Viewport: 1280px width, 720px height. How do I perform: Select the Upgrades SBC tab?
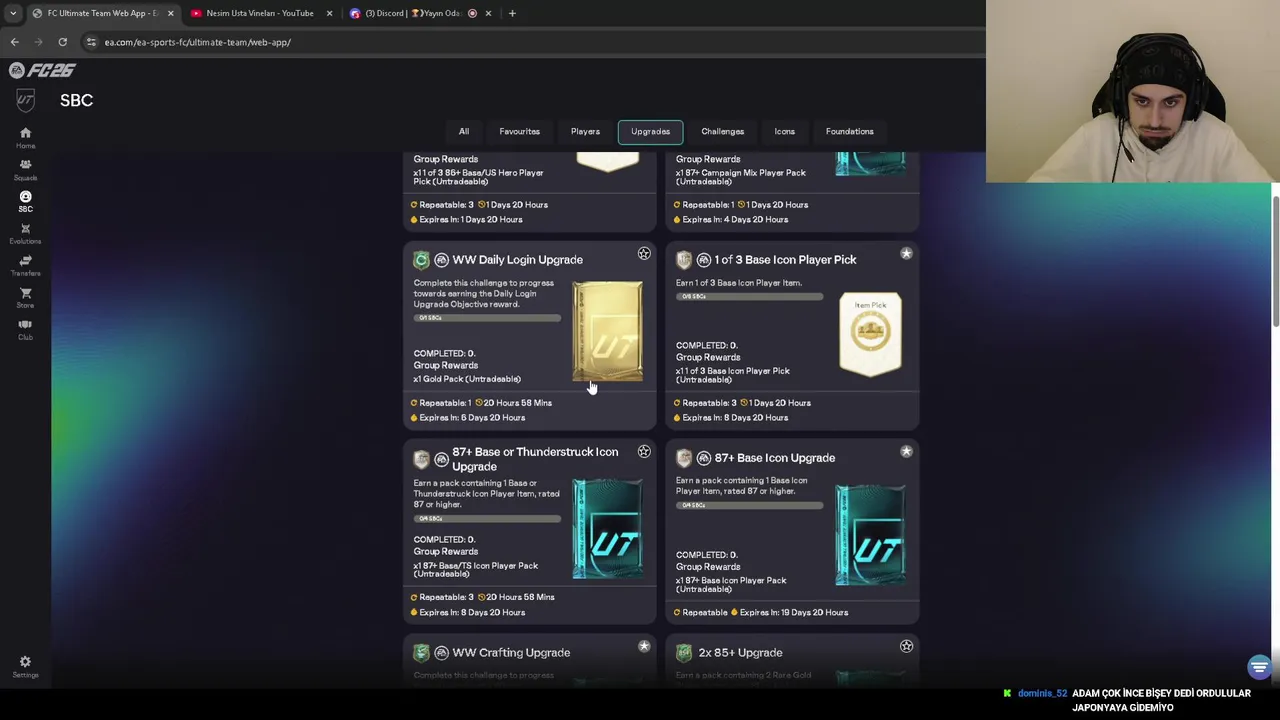click(x=650, y=131)
